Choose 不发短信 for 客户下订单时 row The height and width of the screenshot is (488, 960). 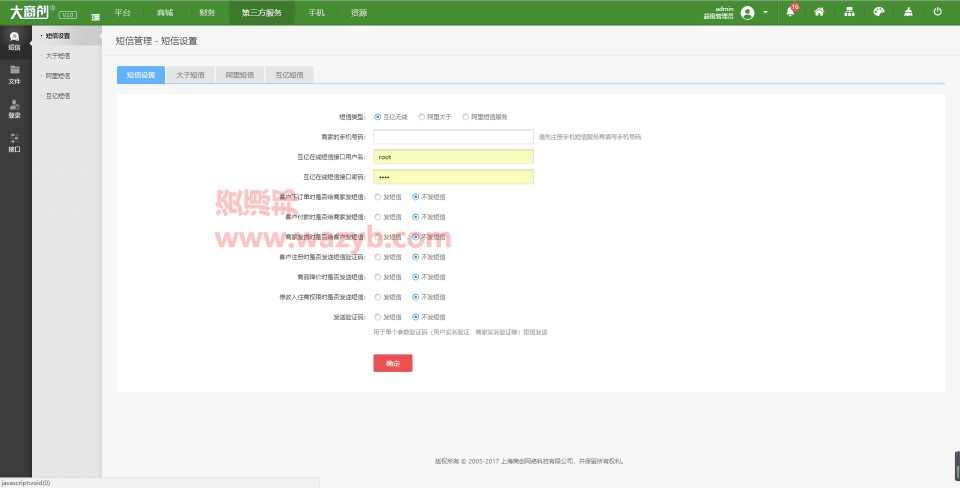click(416, 197)
